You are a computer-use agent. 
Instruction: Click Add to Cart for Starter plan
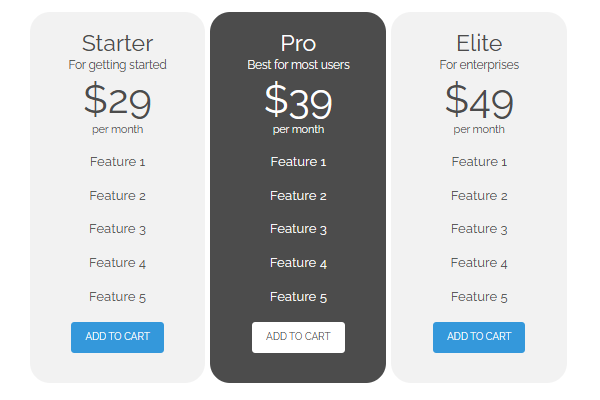coord(117,337)
